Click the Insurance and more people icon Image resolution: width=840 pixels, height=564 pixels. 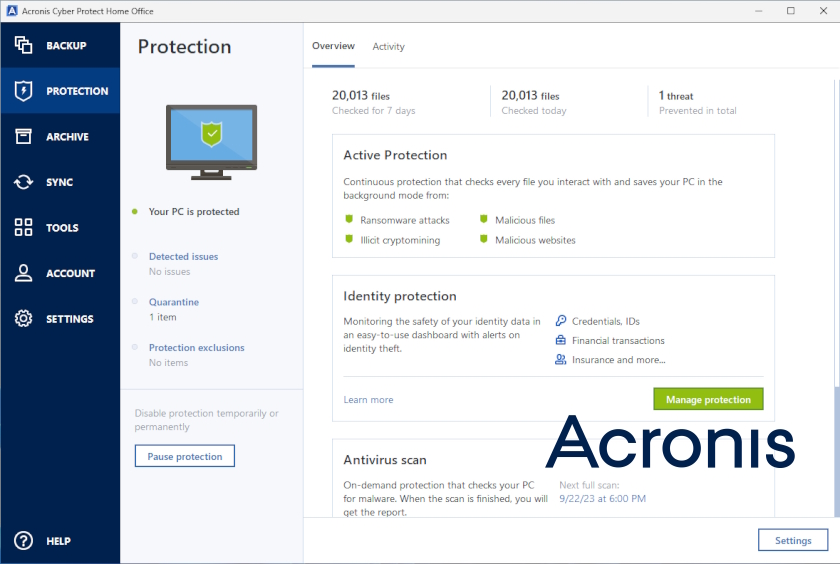tap(560, 359)
